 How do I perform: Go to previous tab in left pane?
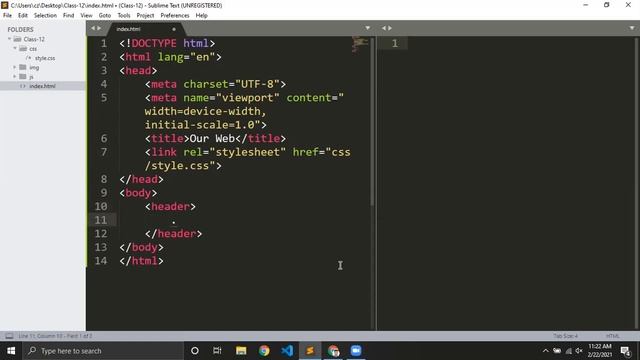(93, 28)
